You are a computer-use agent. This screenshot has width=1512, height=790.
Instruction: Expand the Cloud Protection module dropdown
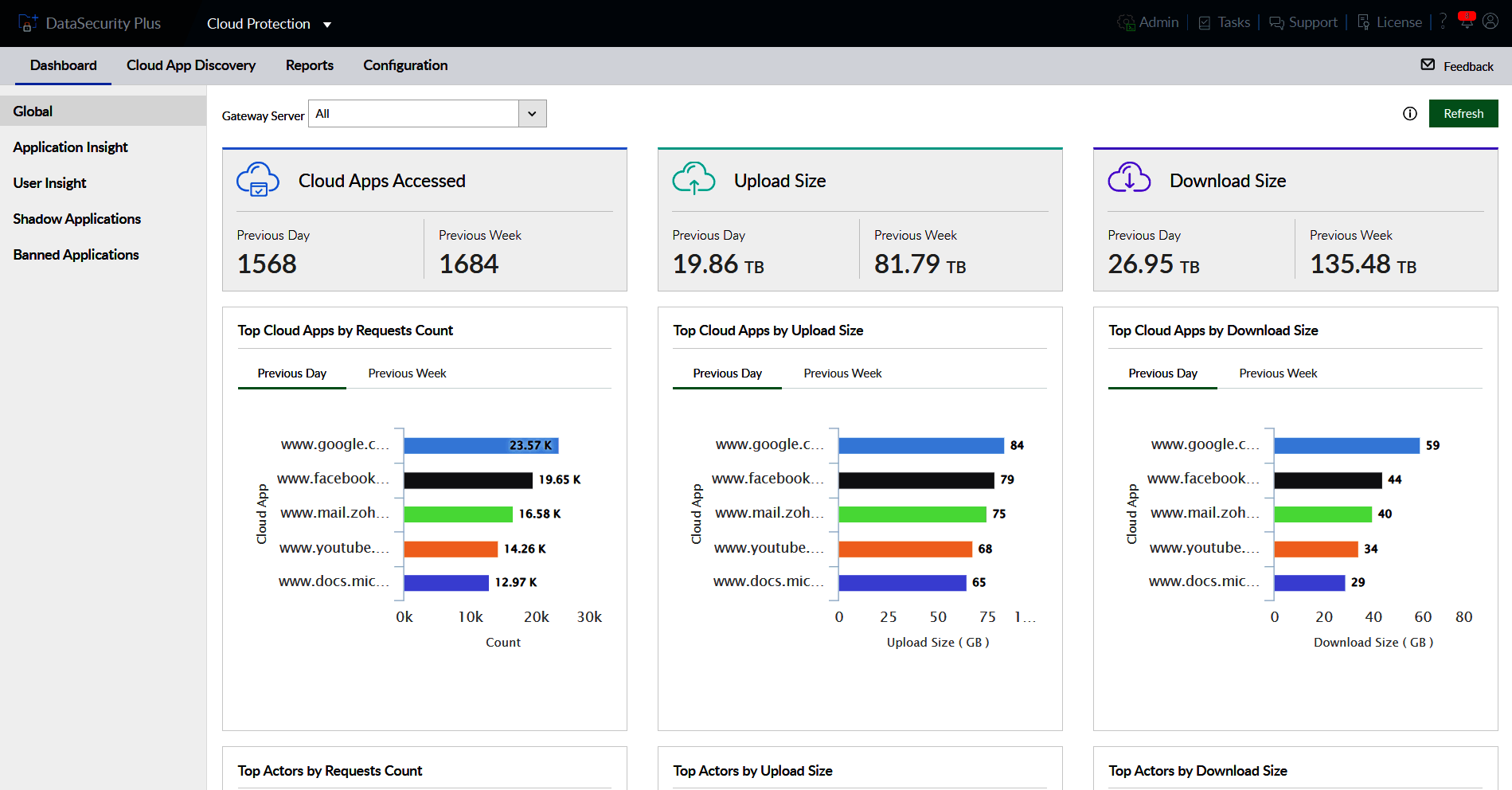[x=327, y=25]
